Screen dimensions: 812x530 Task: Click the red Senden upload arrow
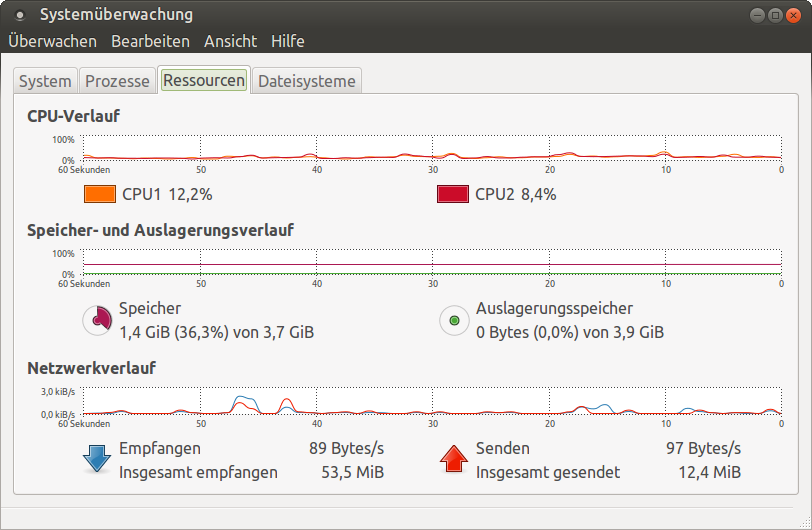pyautogui.click(x=454, y=459)
